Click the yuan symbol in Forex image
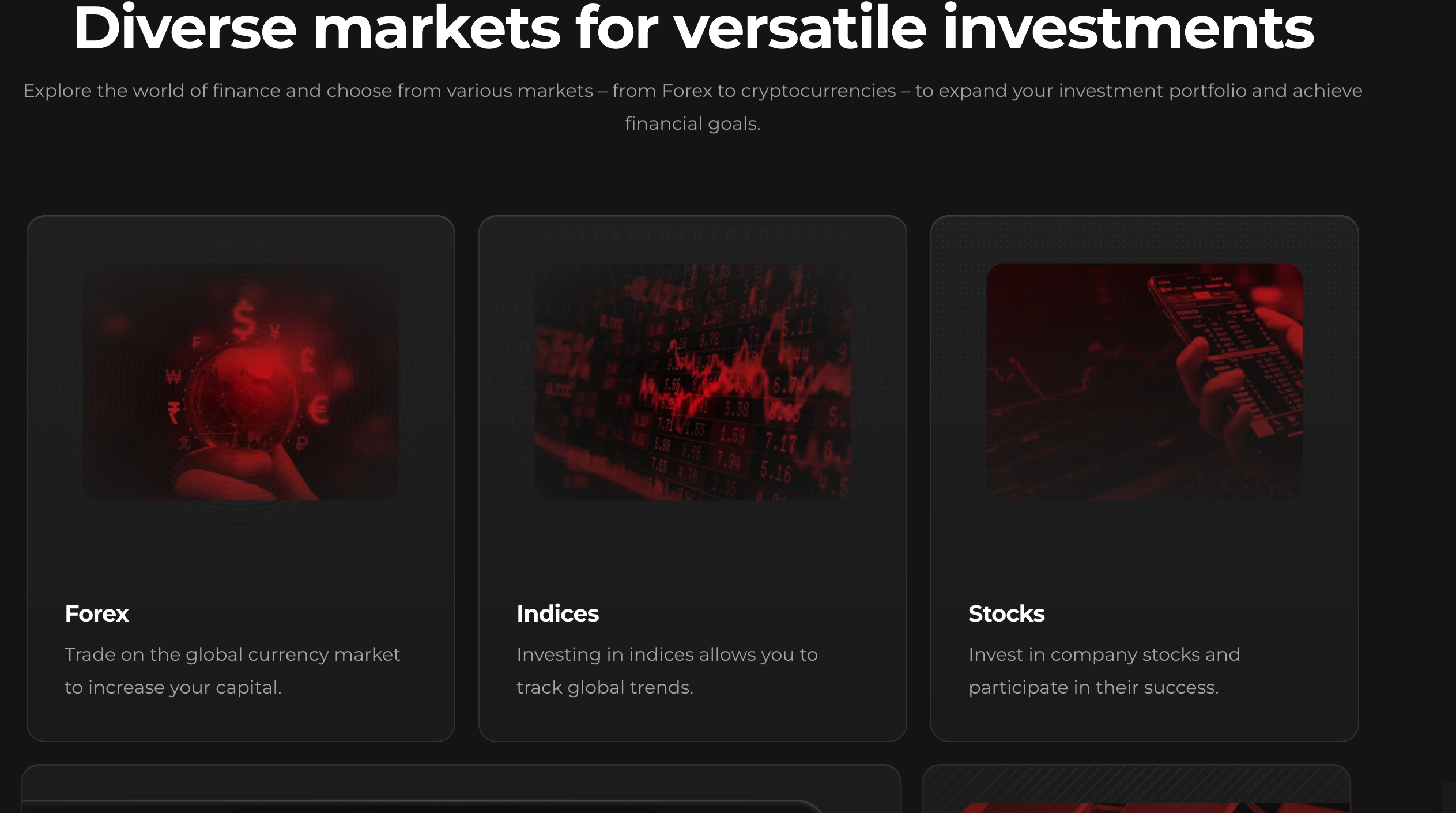 point(184,443)
